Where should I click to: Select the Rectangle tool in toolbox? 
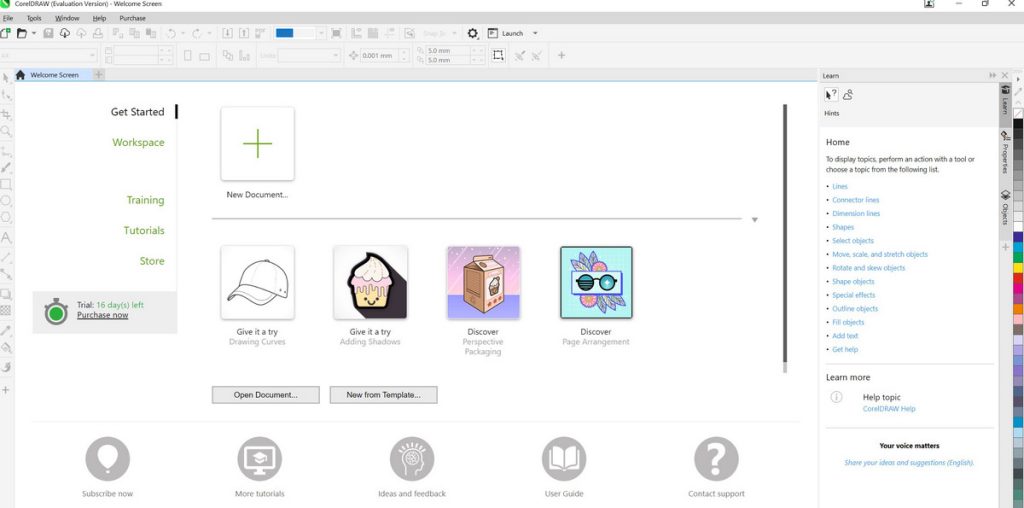6,185
